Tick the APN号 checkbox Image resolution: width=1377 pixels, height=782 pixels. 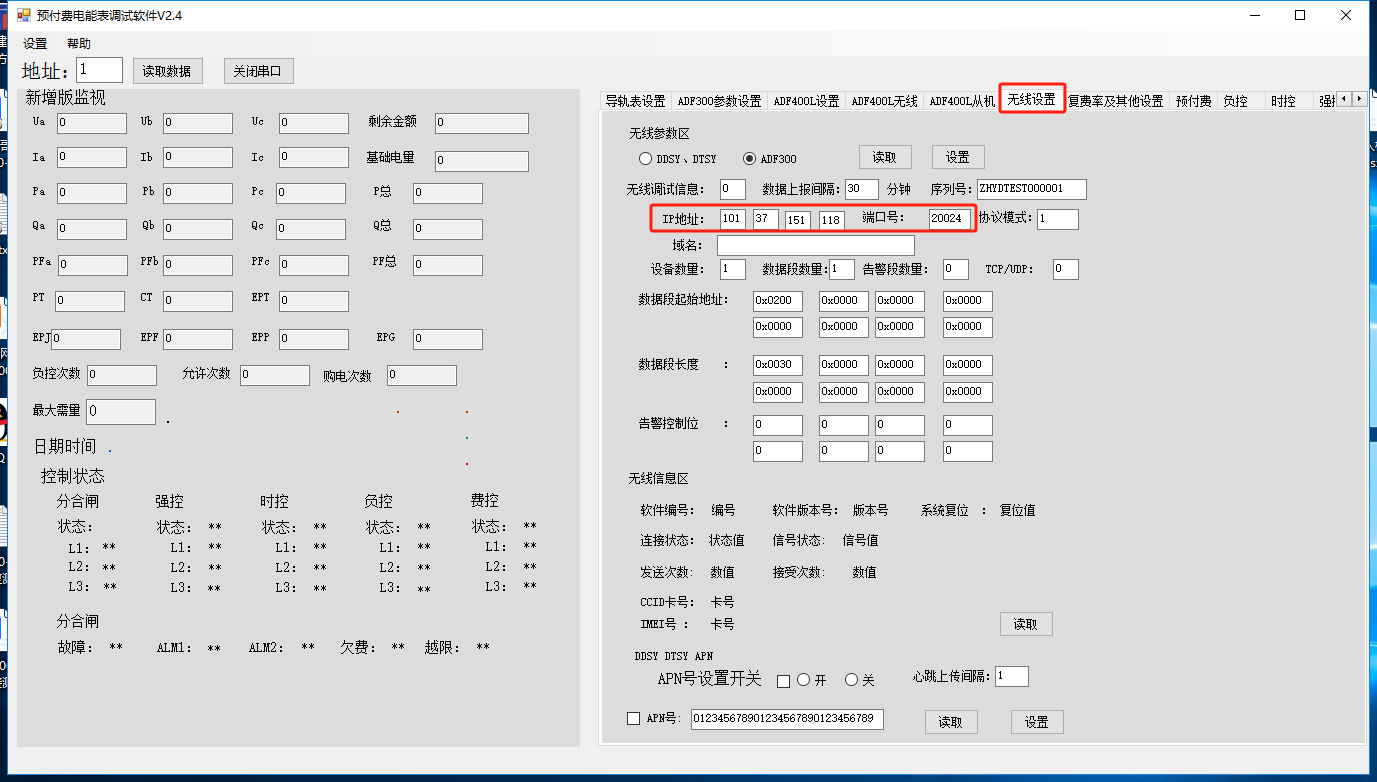pyautogui.click(x=633, y=718)
